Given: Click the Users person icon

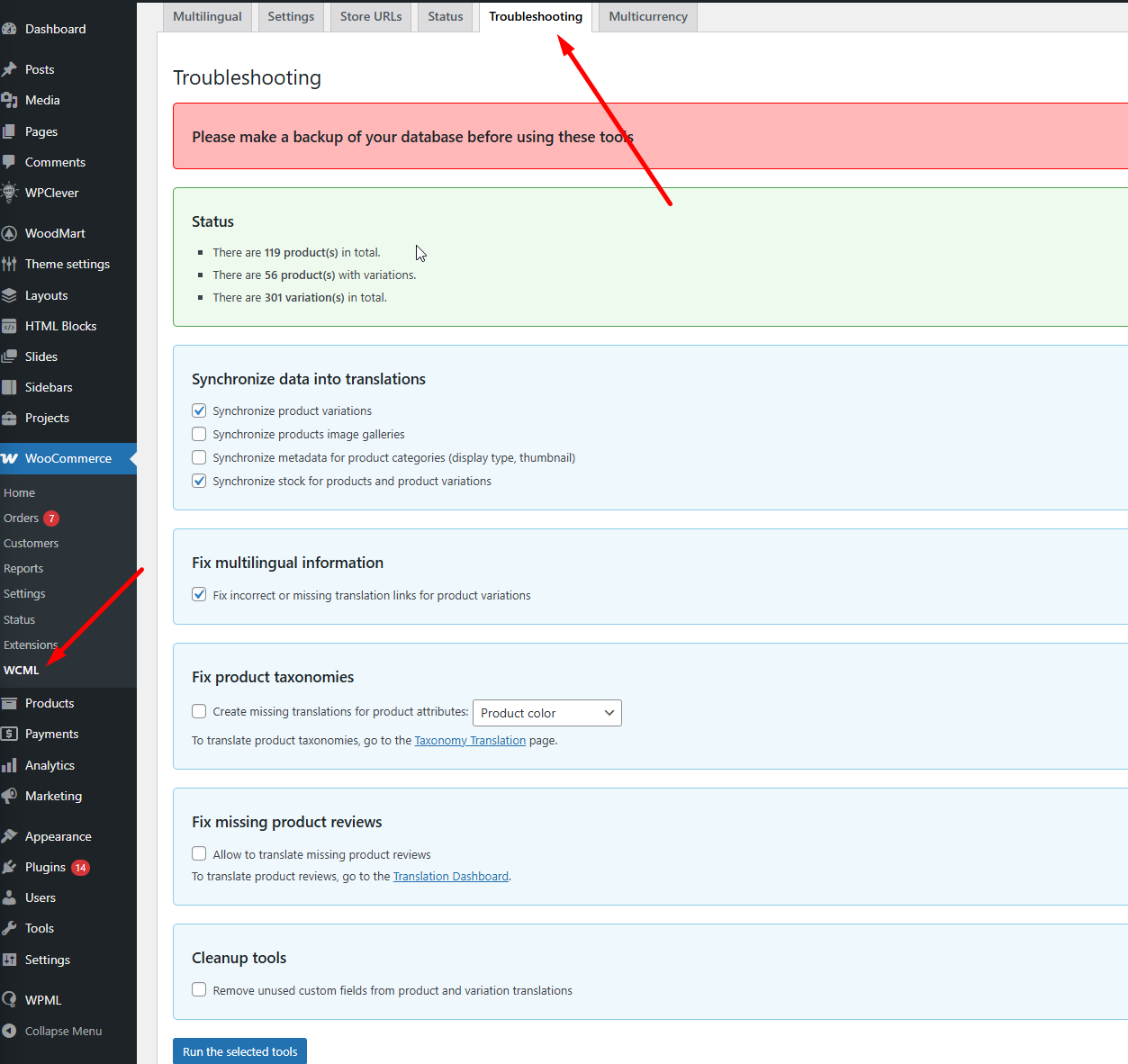Looking at the screenshot, I should pos(9,897).
